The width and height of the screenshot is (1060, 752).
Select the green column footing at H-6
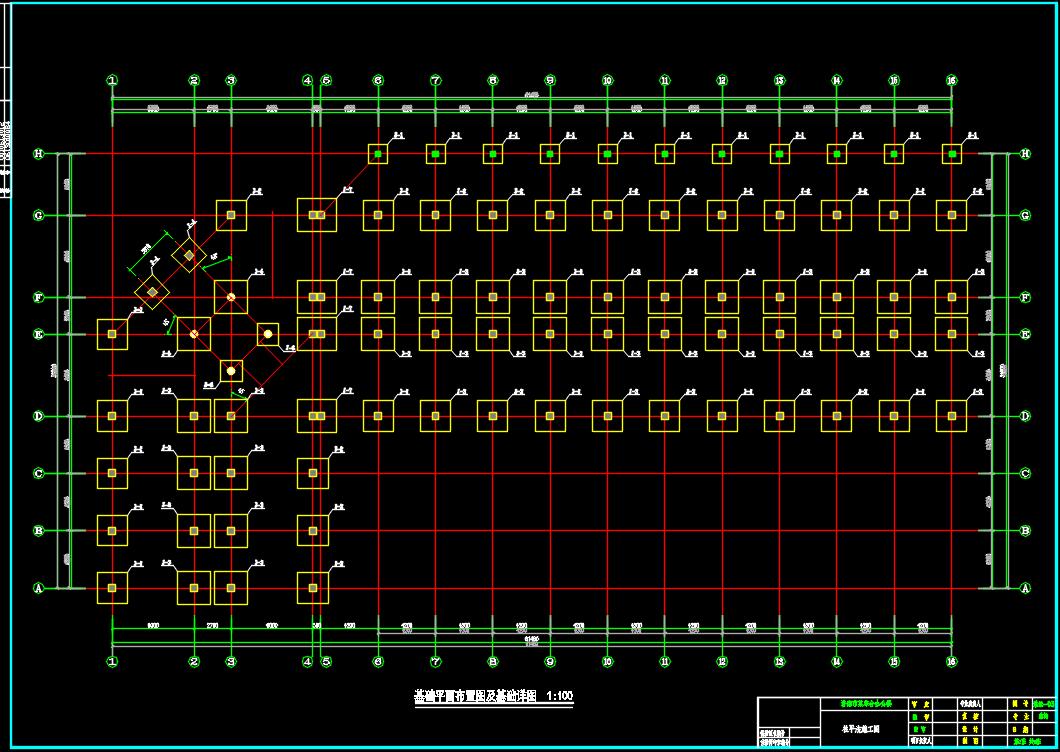tap(378, 154)
